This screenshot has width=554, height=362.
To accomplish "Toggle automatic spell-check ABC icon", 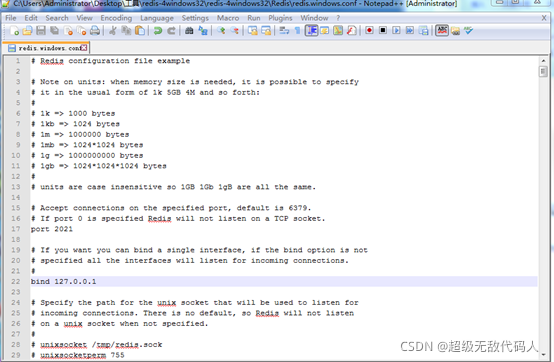I will click(442, 31).
